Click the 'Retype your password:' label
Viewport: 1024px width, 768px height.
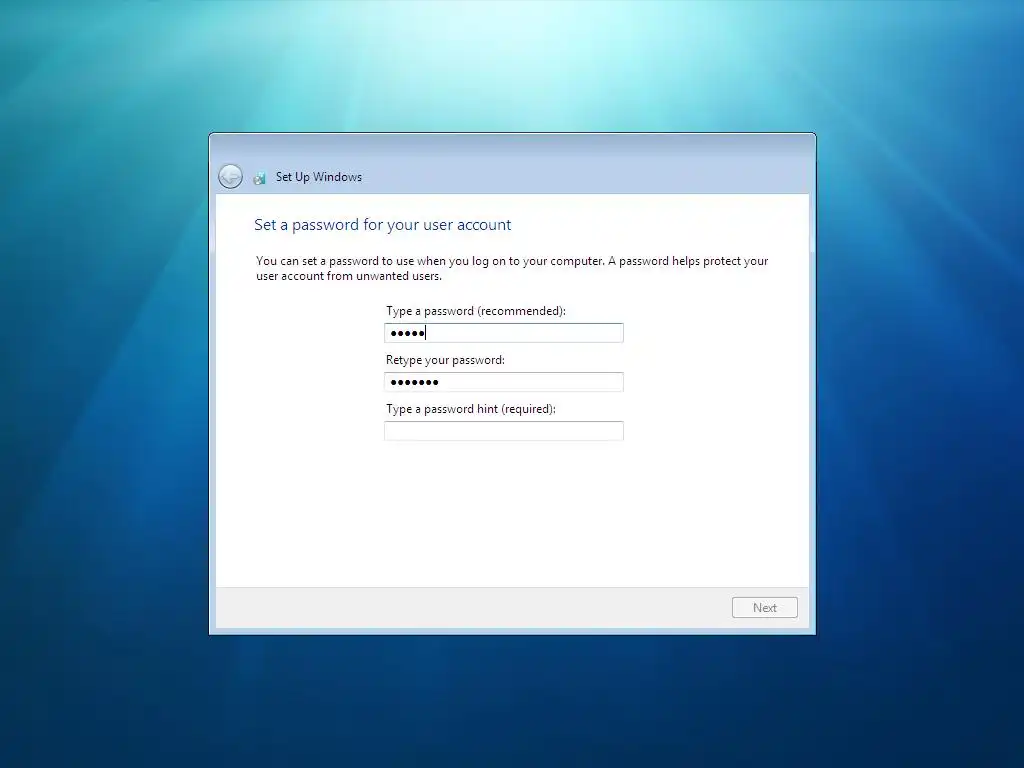pyautogui.click(x=445, y=360)
